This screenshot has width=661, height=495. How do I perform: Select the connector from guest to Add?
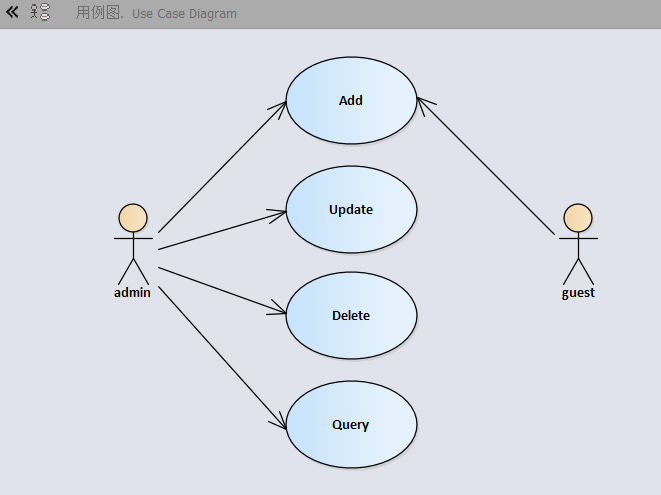point(486,167)
